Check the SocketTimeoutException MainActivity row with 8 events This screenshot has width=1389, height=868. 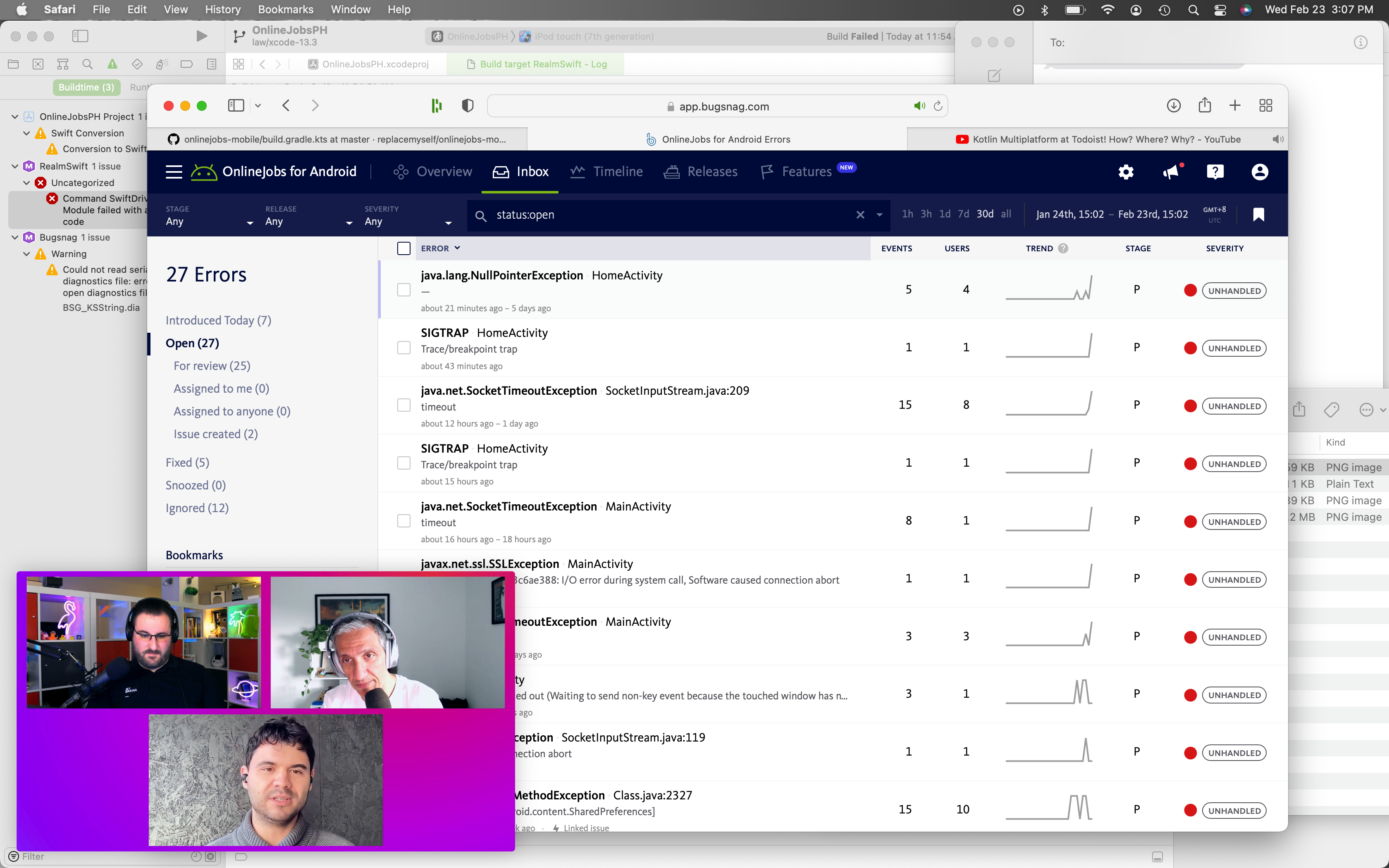pyautogui.click(x=403, y=521)
